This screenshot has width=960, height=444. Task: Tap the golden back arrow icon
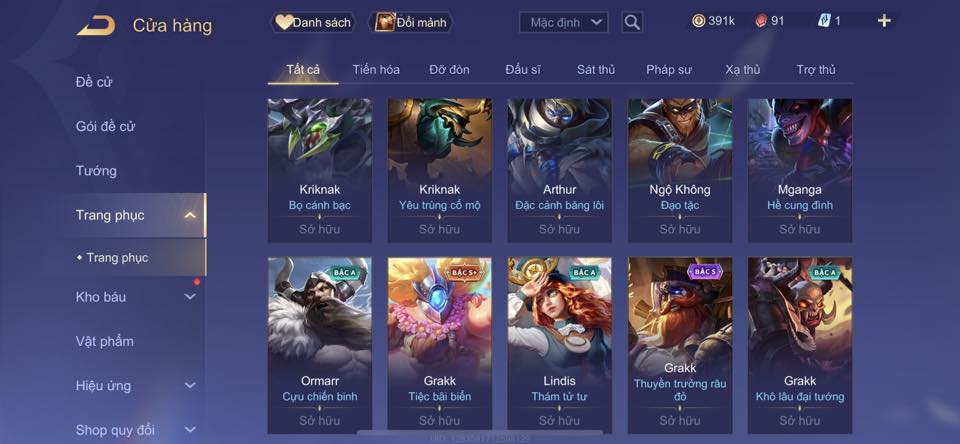96,26
